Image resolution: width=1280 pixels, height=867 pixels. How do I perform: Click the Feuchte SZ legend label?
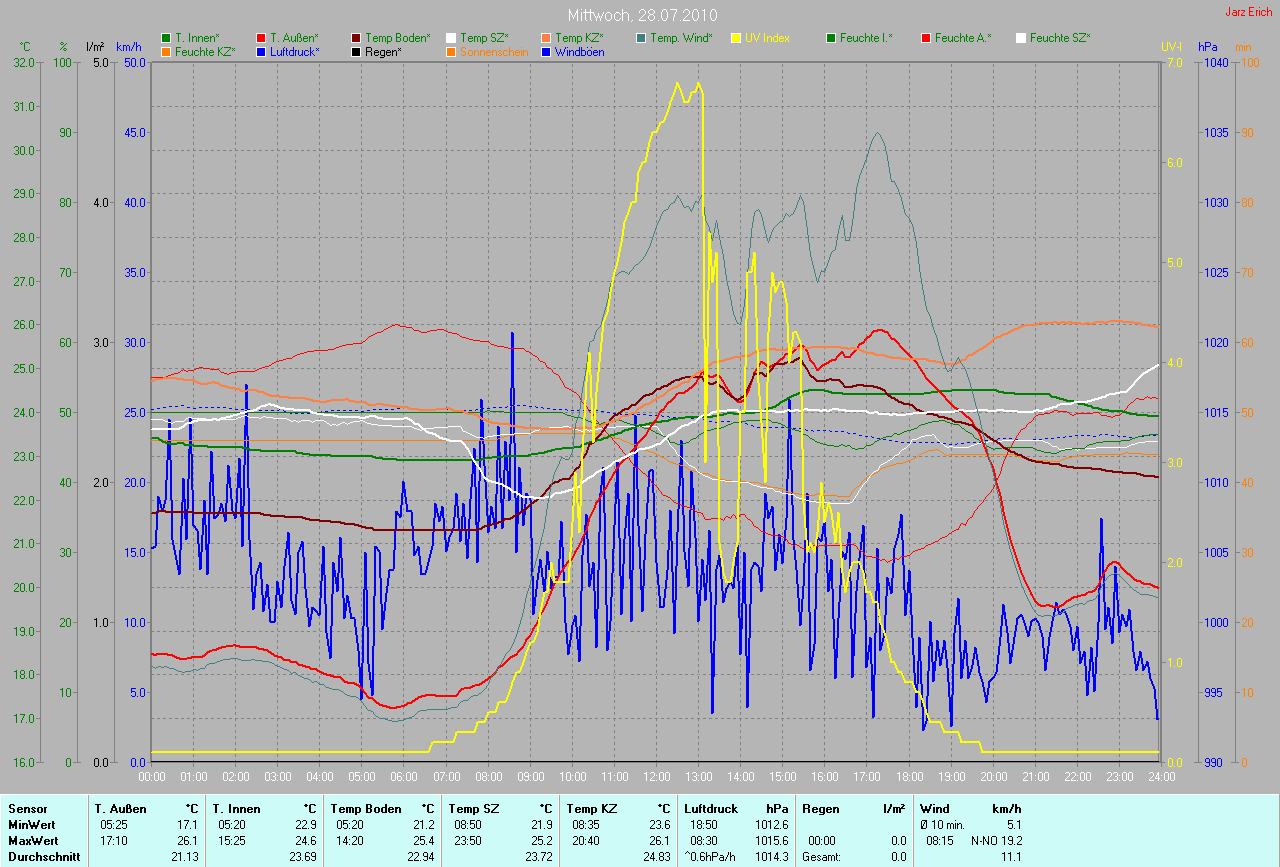pyautogui.click(x=1059, y=38)
